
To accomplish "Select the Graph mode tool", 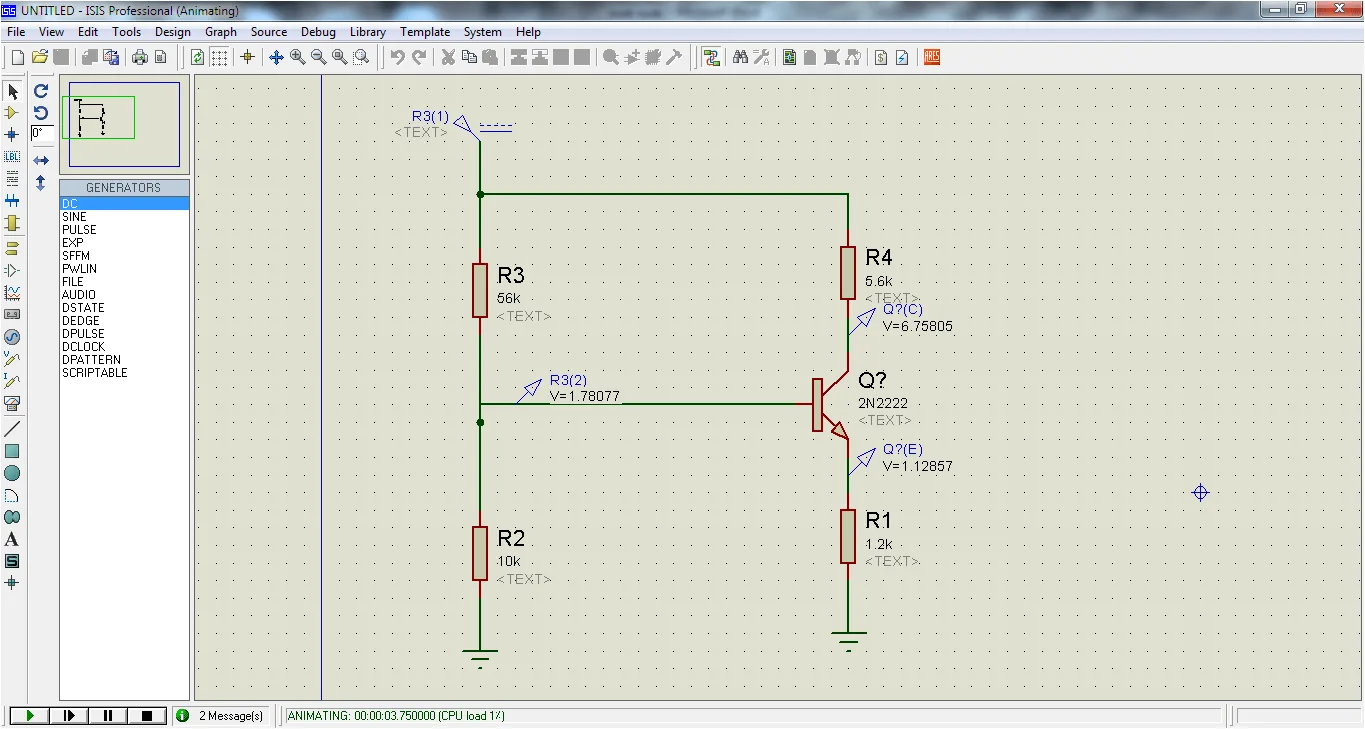I will 13,292.
